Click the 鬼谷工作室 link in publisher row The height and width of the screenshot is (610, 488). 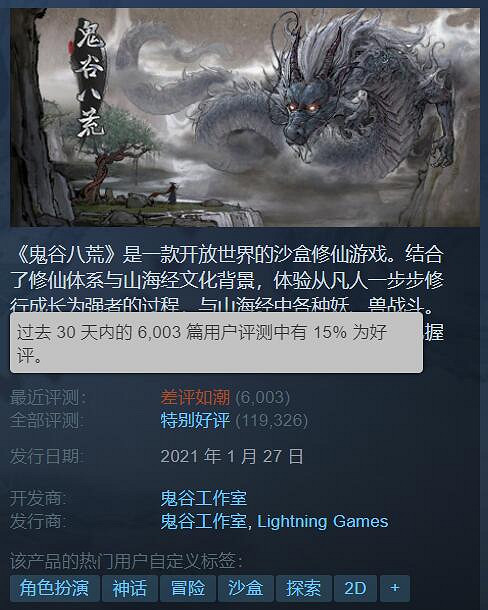[x=204, y=522]
